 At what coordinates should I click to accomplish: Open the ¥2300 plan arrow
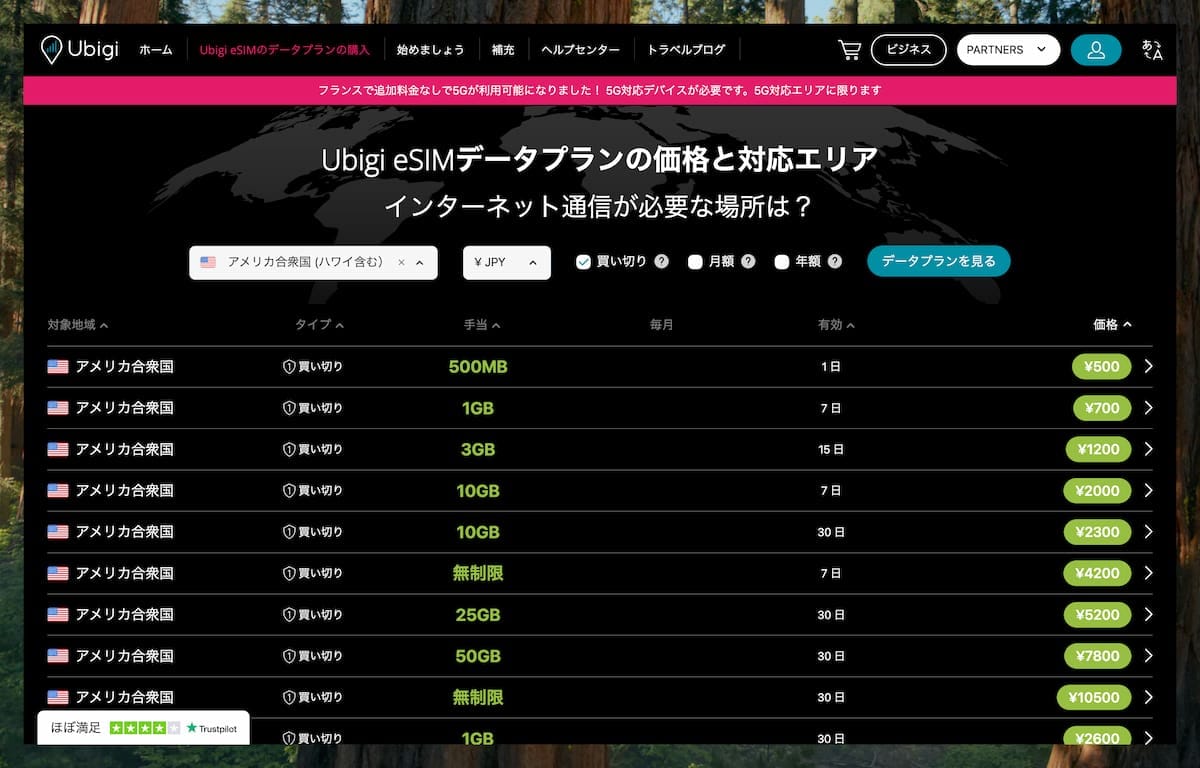coord(1148,532)
